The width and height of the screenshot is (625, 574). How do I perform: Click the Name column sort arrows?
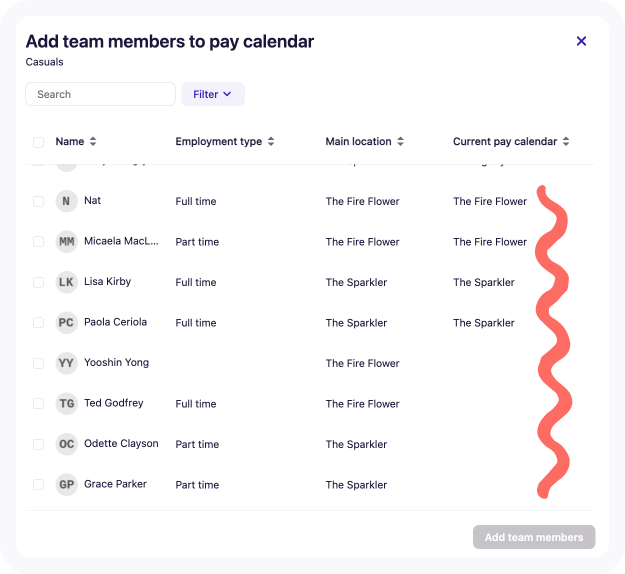coord(93,142)
